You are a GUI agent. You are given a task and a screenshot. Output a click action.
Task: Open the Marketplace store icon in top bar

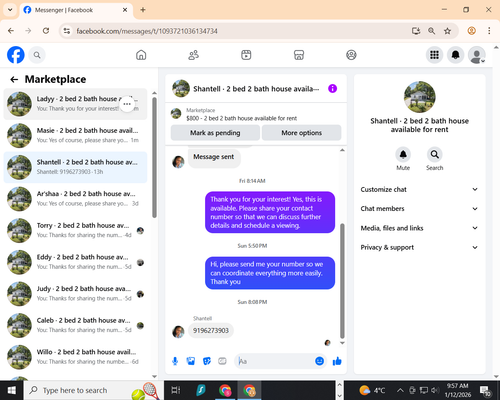click(299, 55)
